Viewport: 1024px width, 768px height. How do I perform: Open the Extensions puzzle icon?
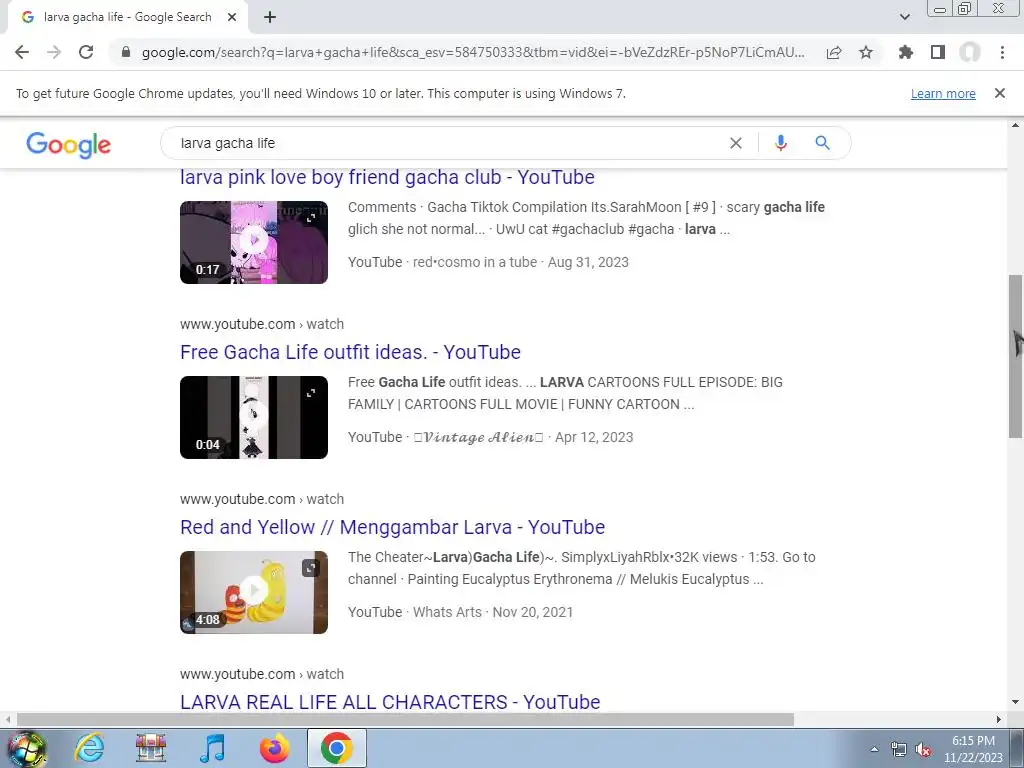coord(906,52)
